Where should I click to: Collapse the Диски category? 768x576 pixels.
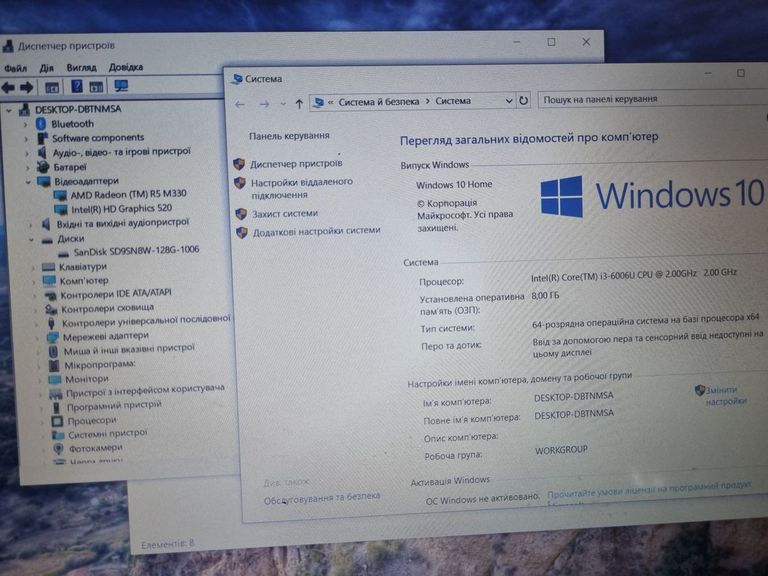[x=31, y=239]
